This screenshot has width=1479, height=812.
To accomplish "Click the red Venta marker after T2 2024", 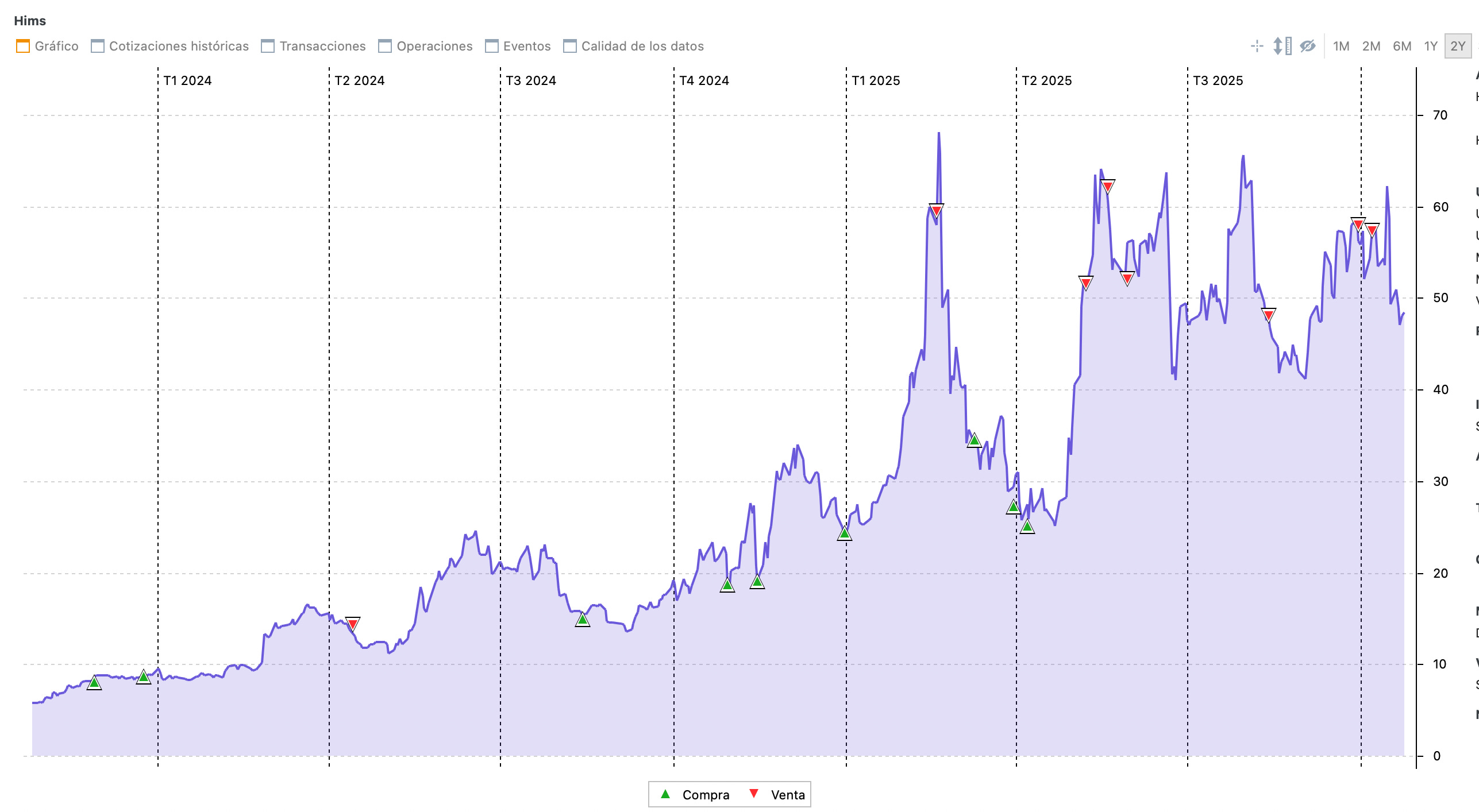I will (353, 624).
